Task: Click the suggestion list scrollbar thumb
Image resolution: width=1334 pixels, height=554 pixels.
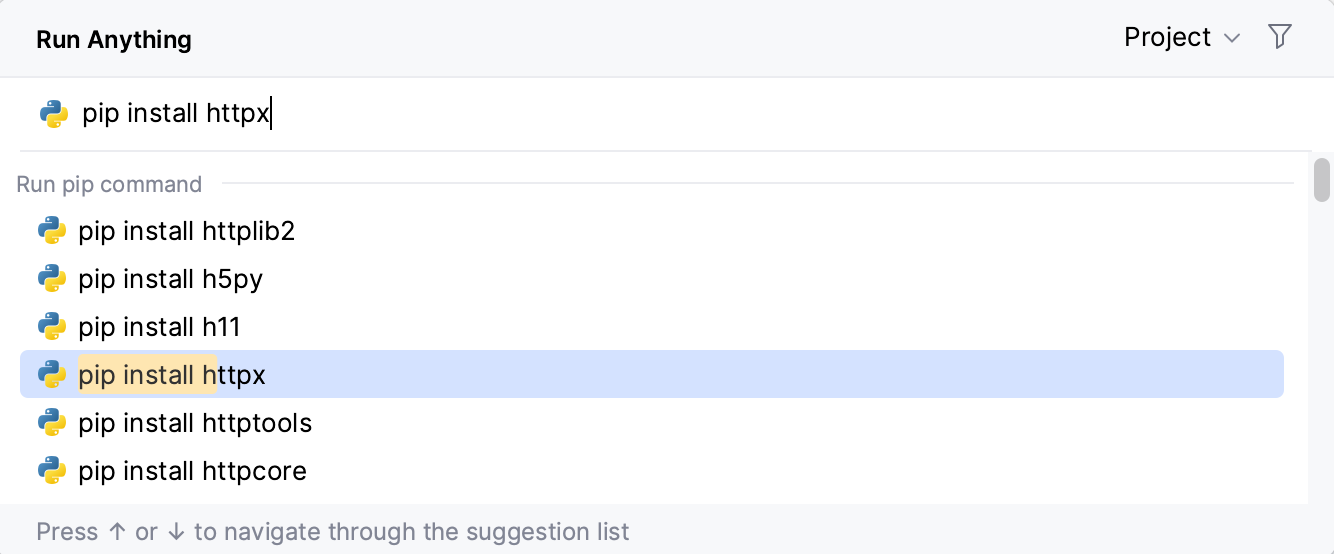Action: pyautogui.click(x=1322, y=180)
